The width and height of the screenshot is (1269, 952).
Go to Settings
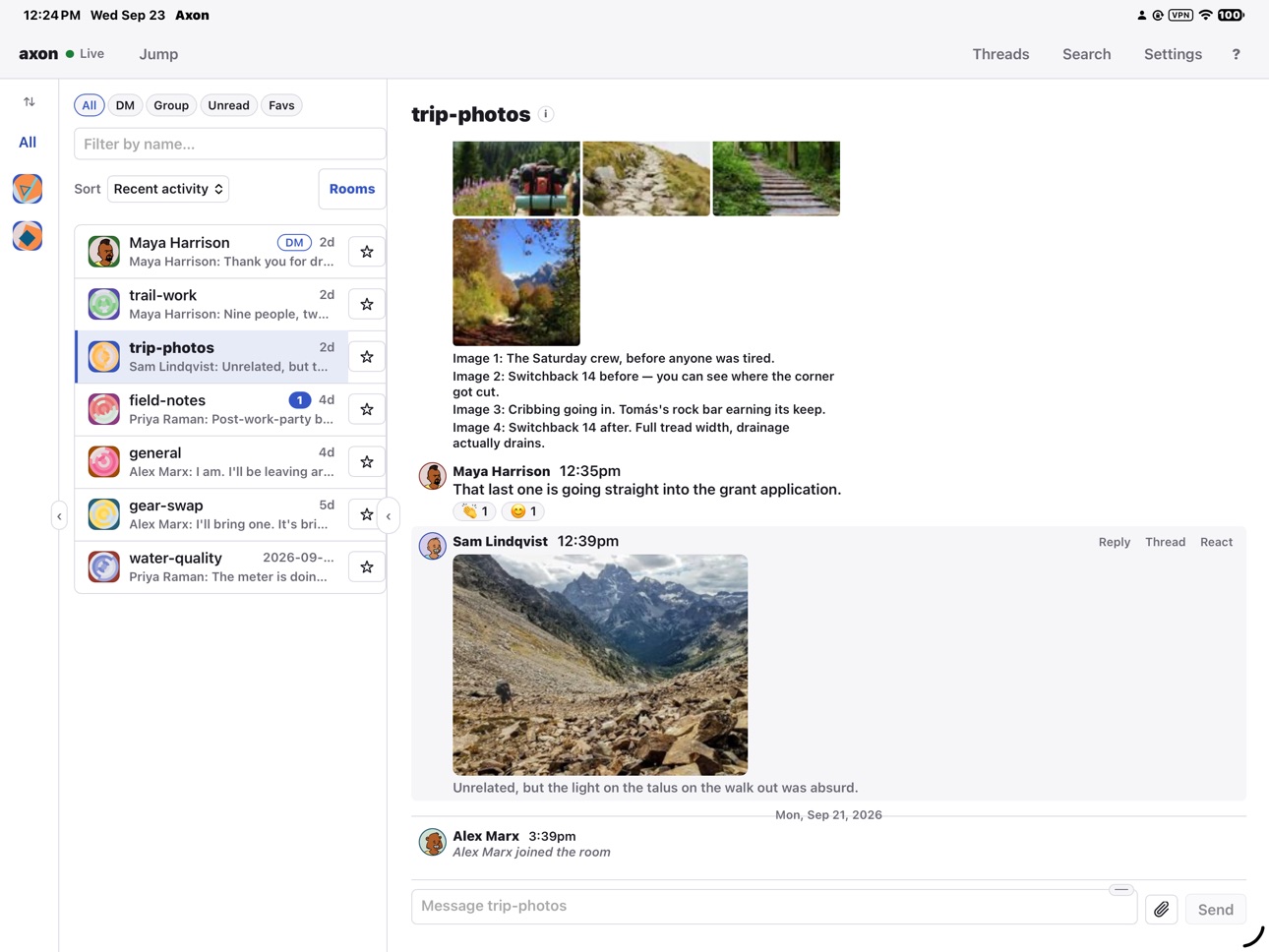point(1173,54)
